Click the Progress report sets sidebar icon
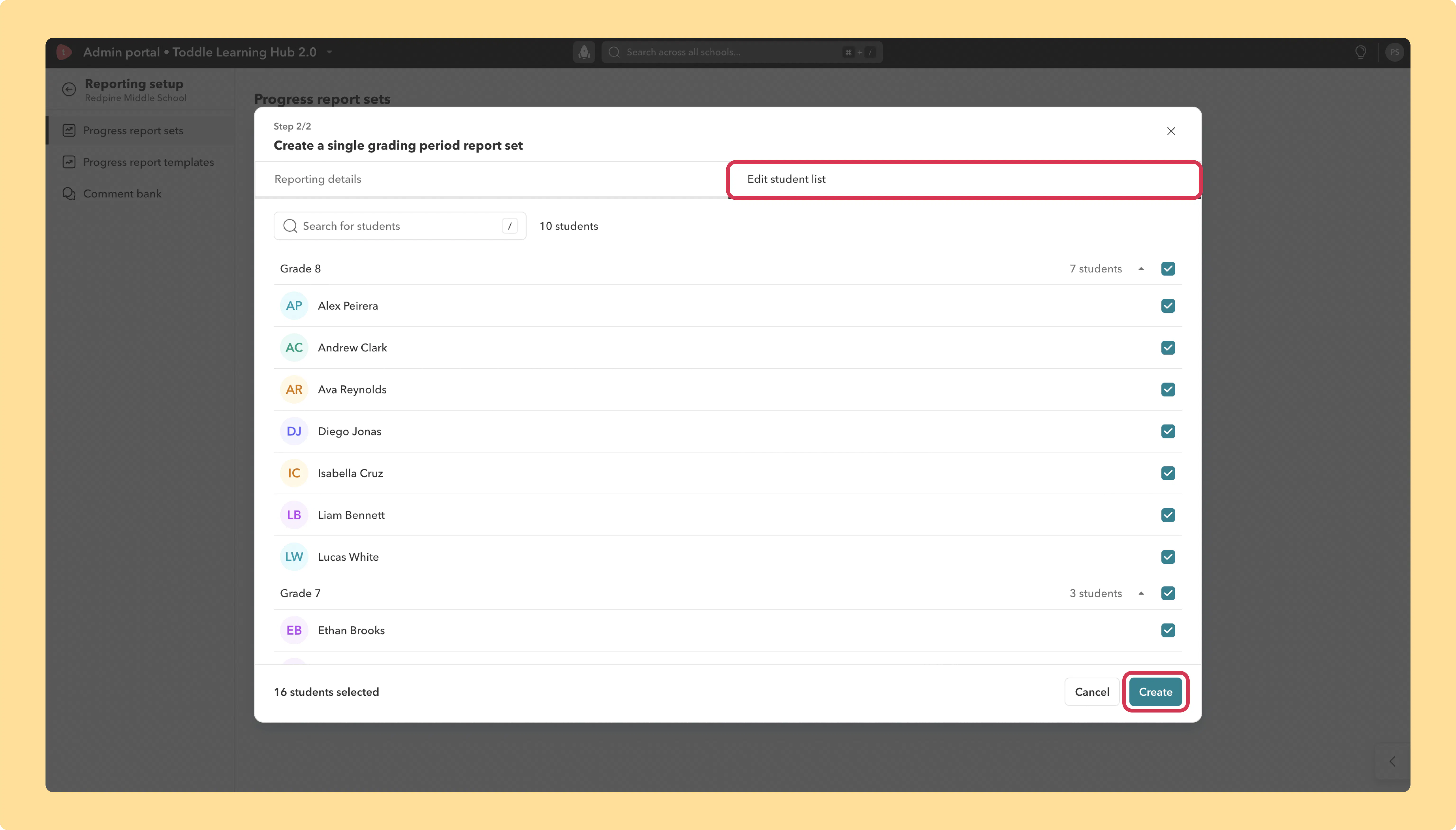Image resolution: width=1456 pixels, height=830 pixels. pyautogui.click(x=69, y=131)
